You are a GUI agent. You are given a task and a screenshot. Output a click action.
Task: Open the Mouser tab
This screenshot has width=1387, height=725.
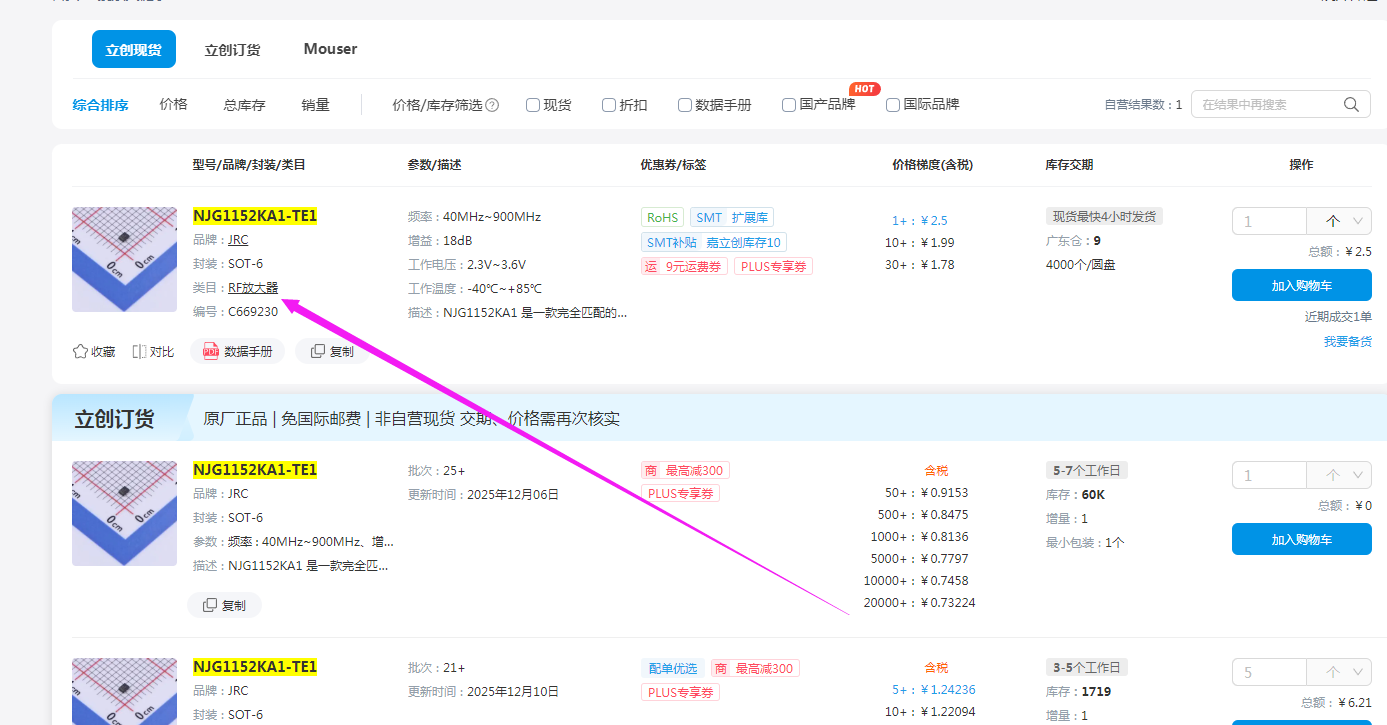(x=330, y=49)
